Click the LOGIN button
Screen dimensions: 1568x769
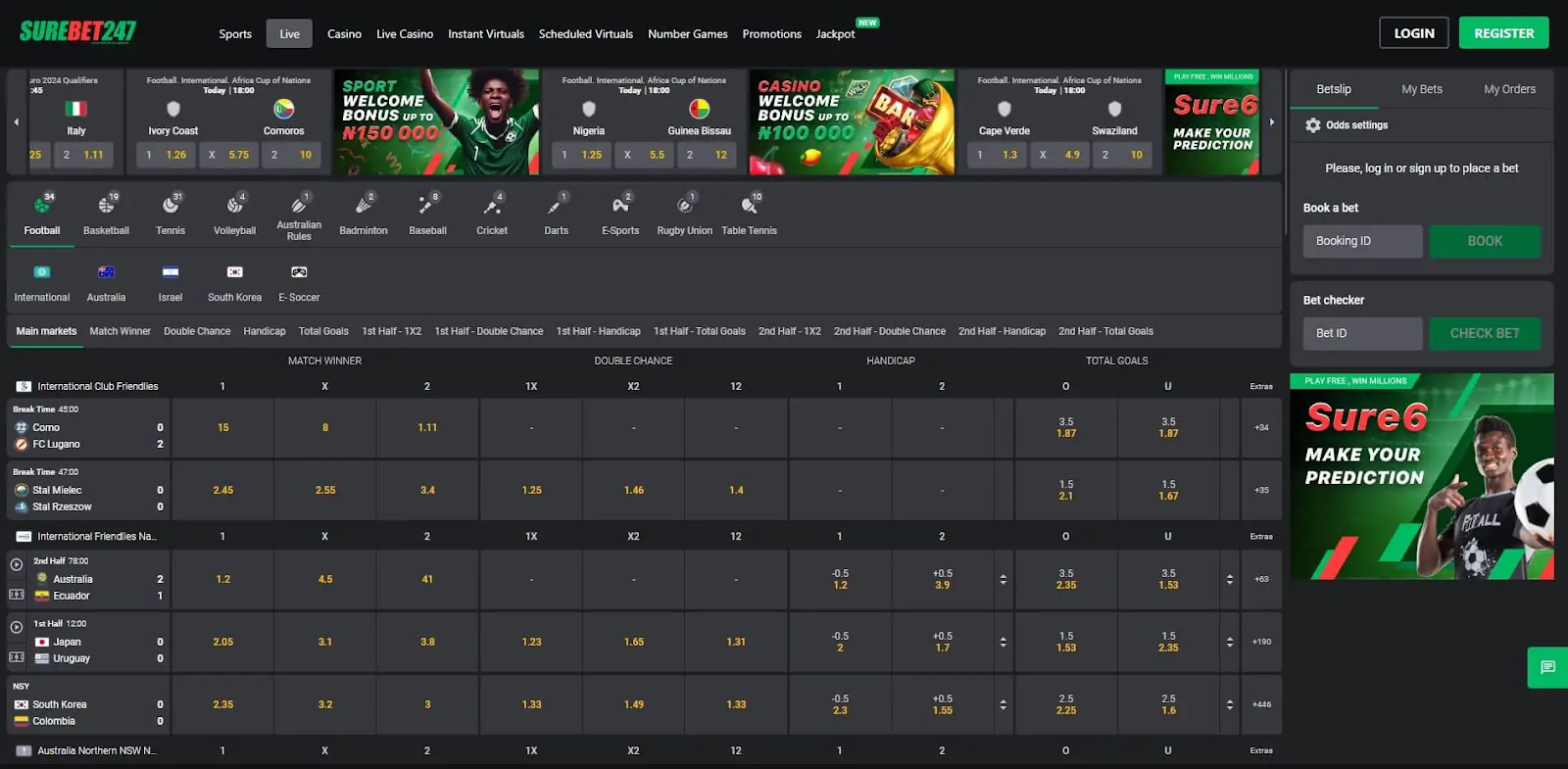[1414, 33]
